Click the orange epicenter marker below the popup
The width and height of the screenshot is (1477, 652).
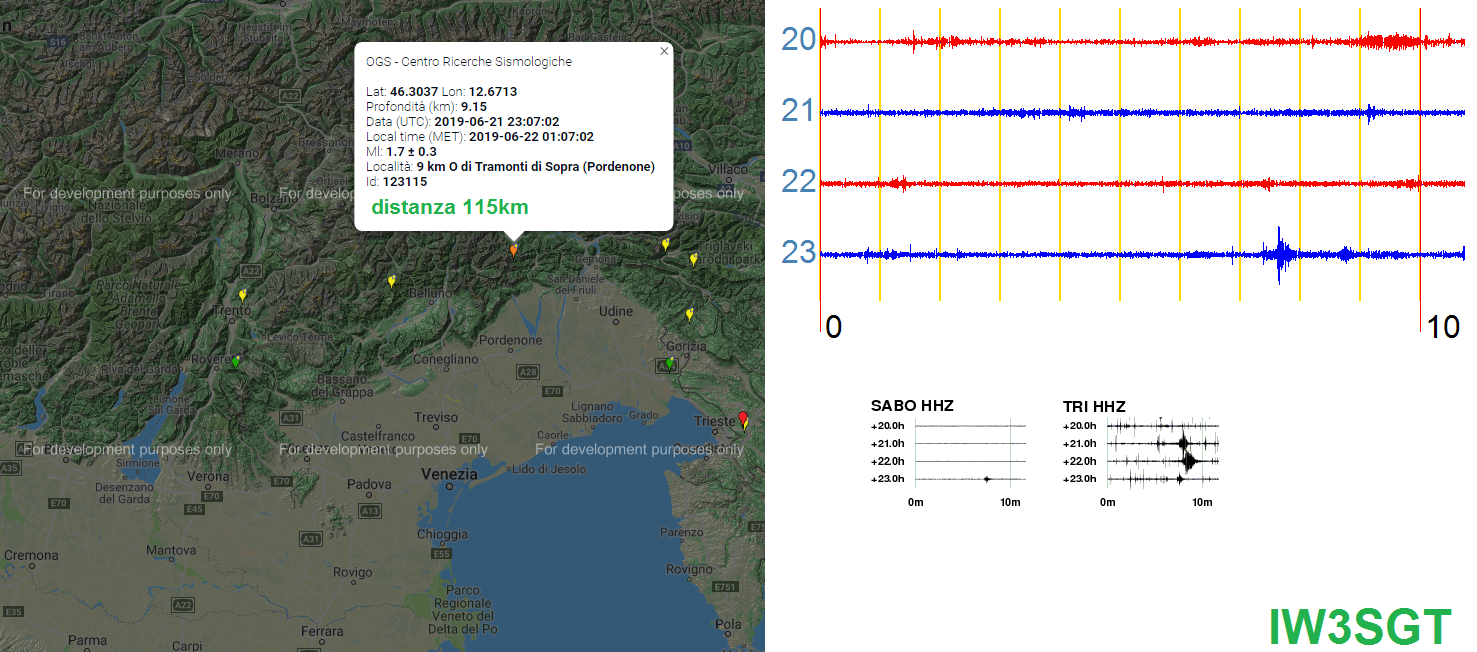coord(513,249)
